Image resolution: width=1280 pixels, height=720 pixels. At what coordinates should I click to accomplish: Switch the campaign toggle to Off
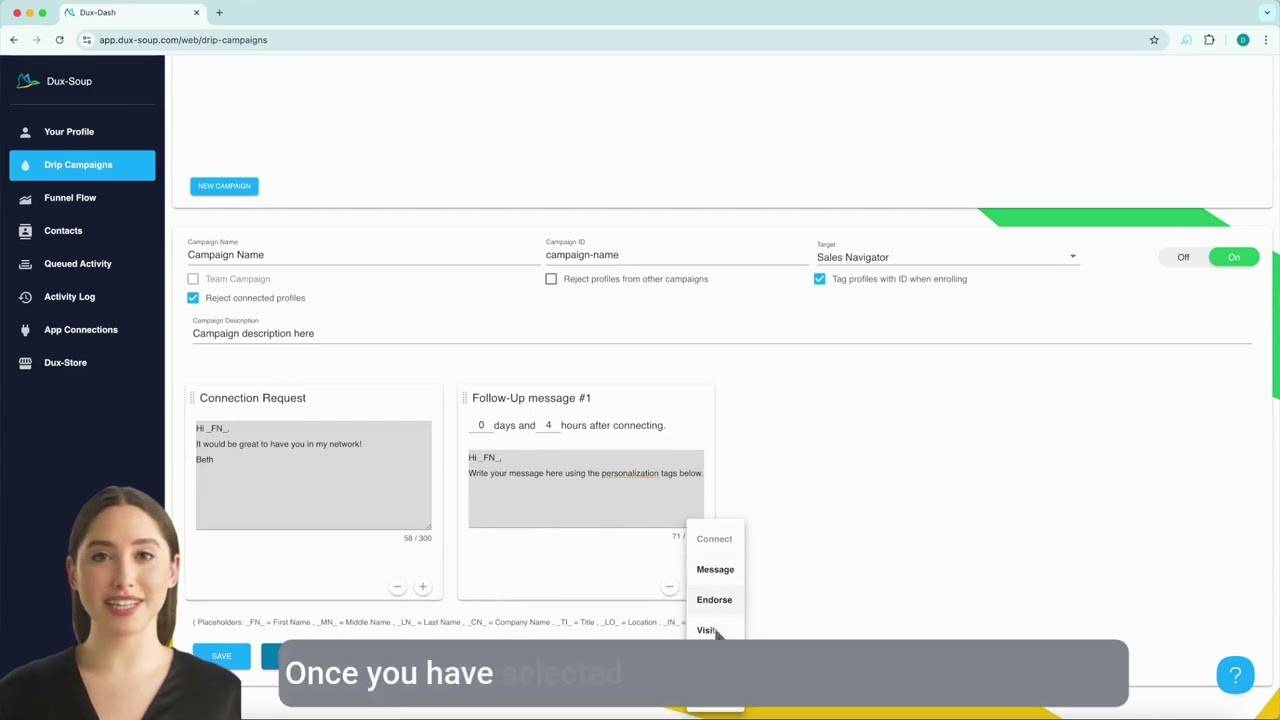tap(1183, 257)
